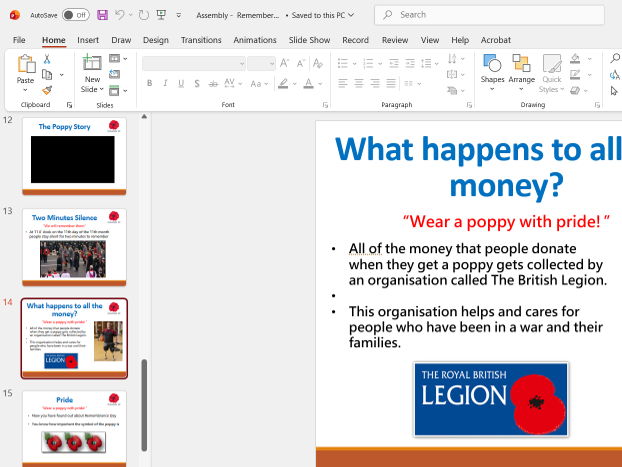This screenshot has width=622, height=467.
Task: Click Increase List Level icon
Action: pos(410,63)
